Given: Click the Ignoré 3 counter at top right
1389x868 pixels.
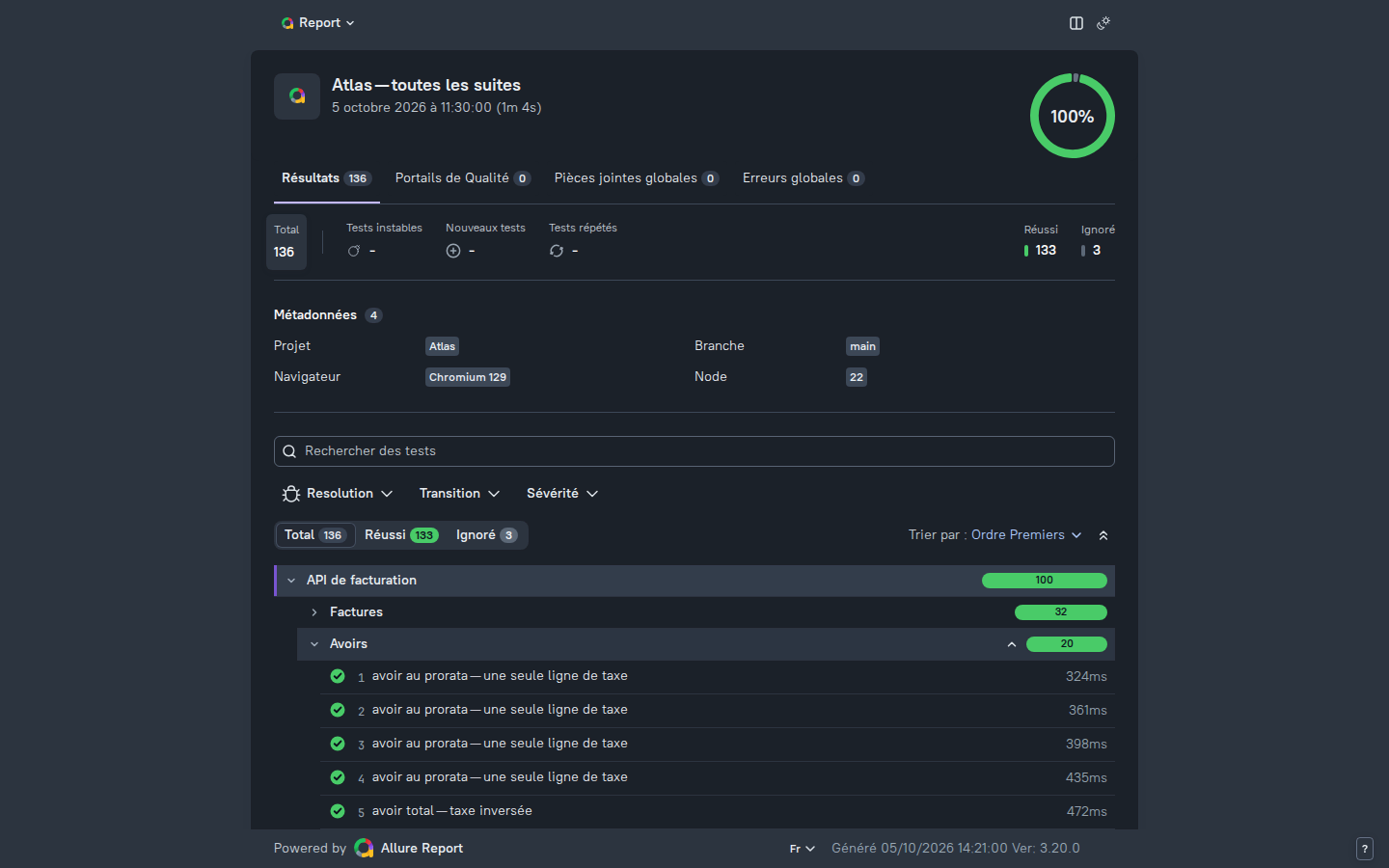Looking at the screenshot, I should point(1098,241).
